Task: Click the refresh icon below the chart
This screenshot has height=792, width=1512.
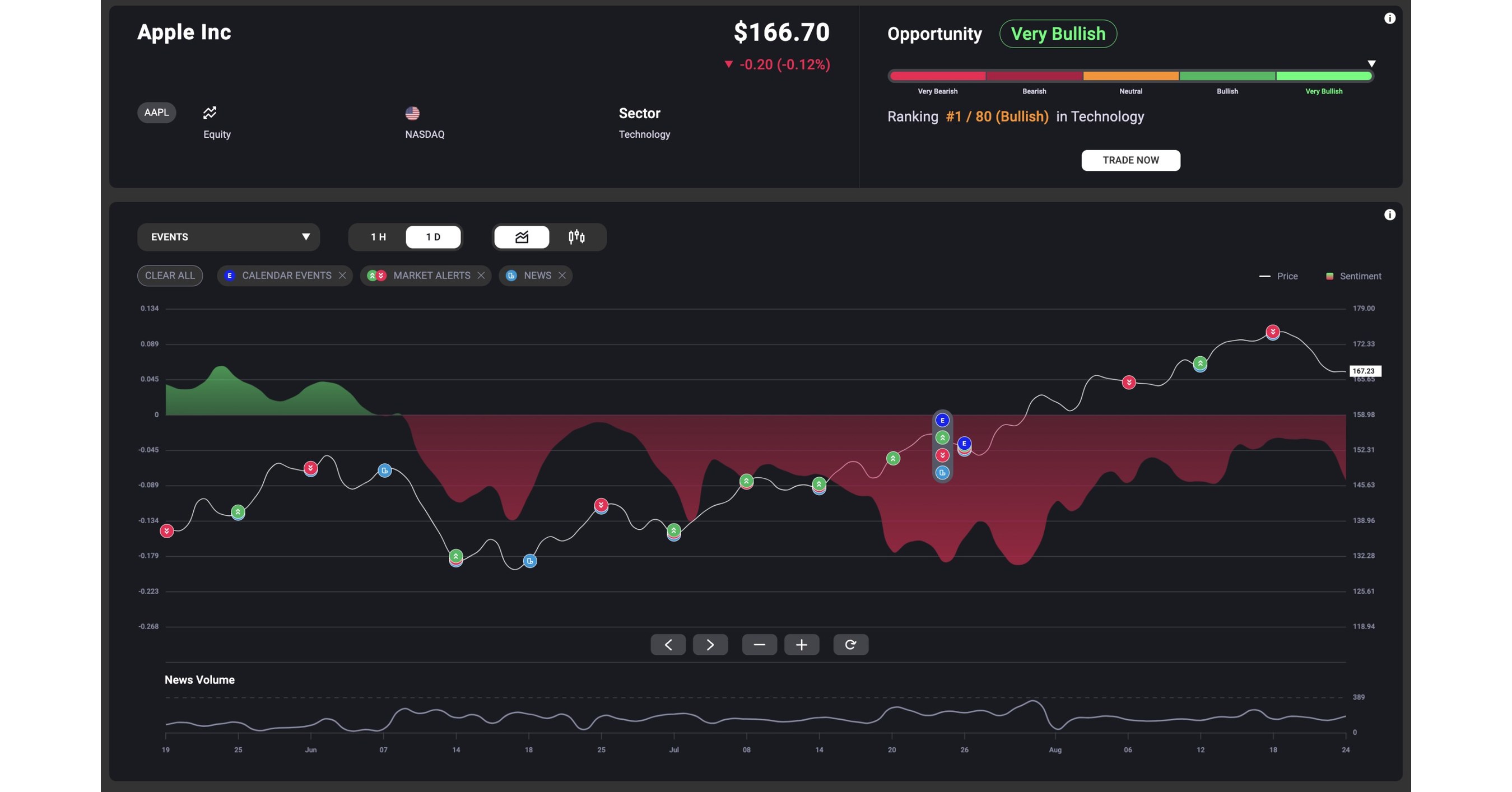Action: pos(851,644)
